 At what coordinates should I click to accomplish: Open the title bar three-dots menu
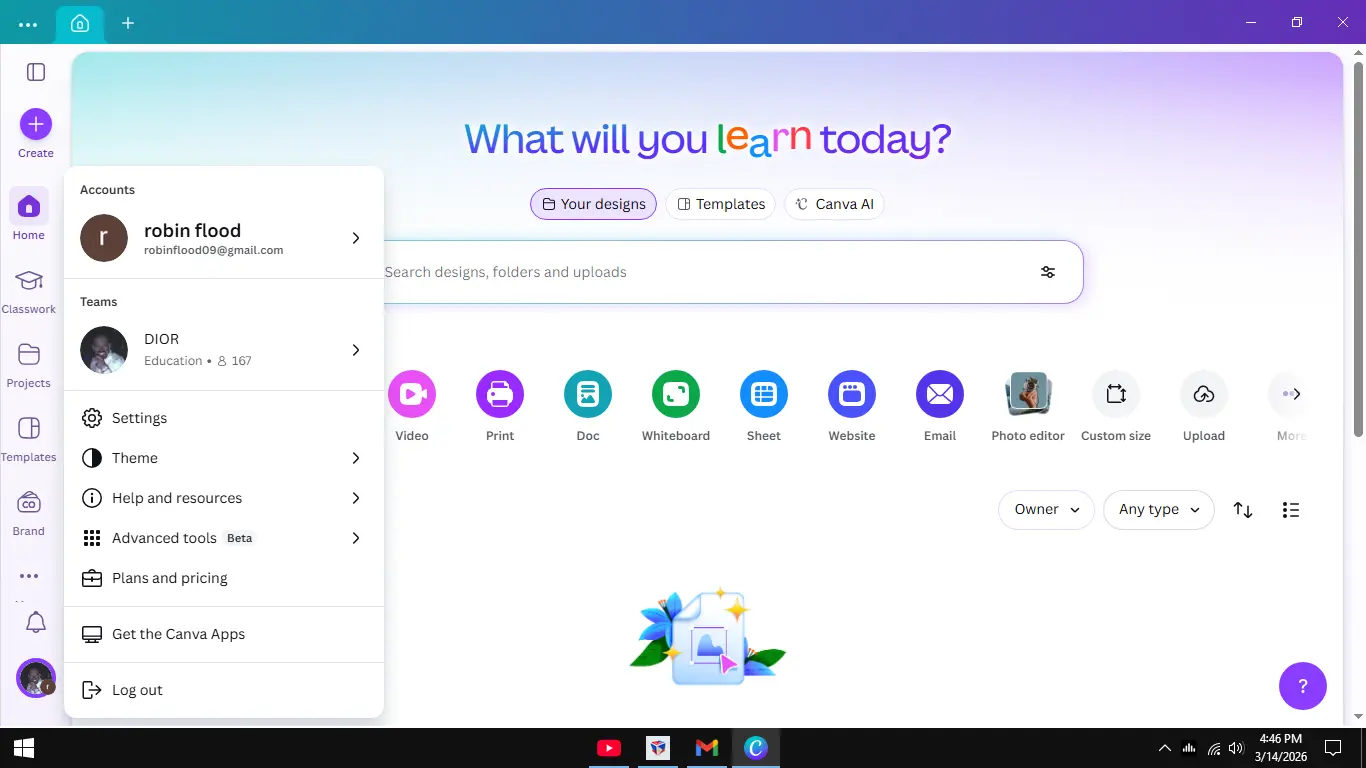pyautogui.click(x=28, y=24)
